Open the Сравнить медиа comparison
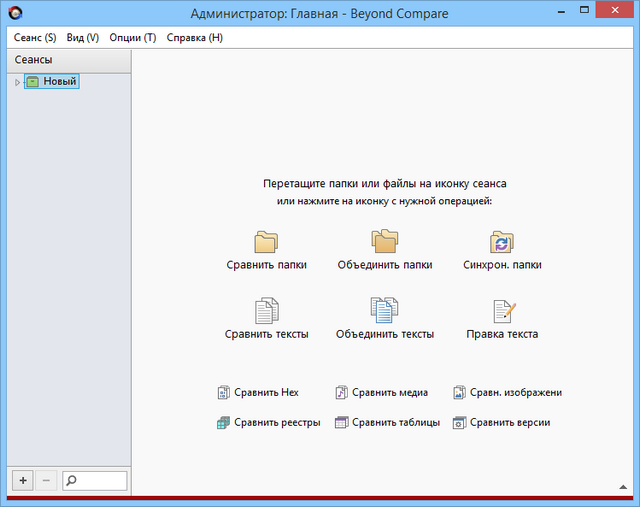The width and height of the screenshot is (640, 507). click(382, 393)
